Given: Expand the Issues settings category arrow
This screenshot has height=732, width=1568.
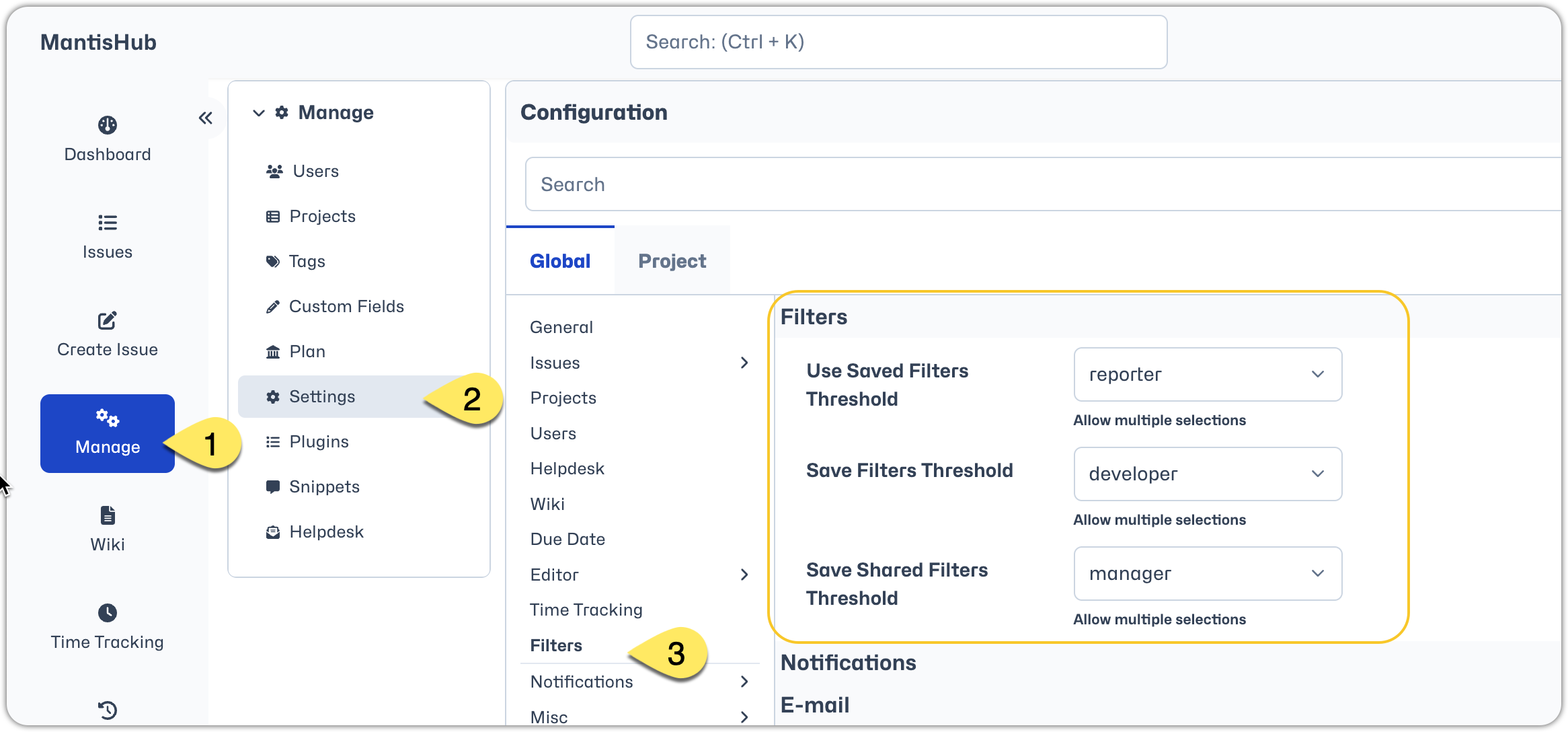Looking at the screenshot, I should pyautogui.click(x=744, y=363).
